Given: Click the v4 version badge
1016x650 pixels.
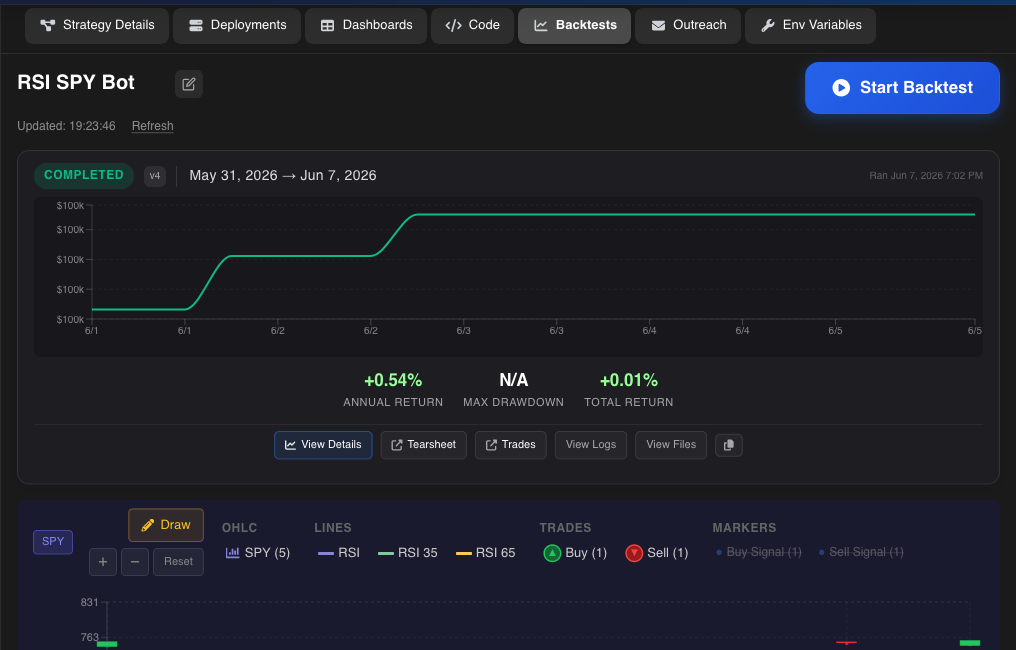Looking at the screenshot, I should point(155,176).
